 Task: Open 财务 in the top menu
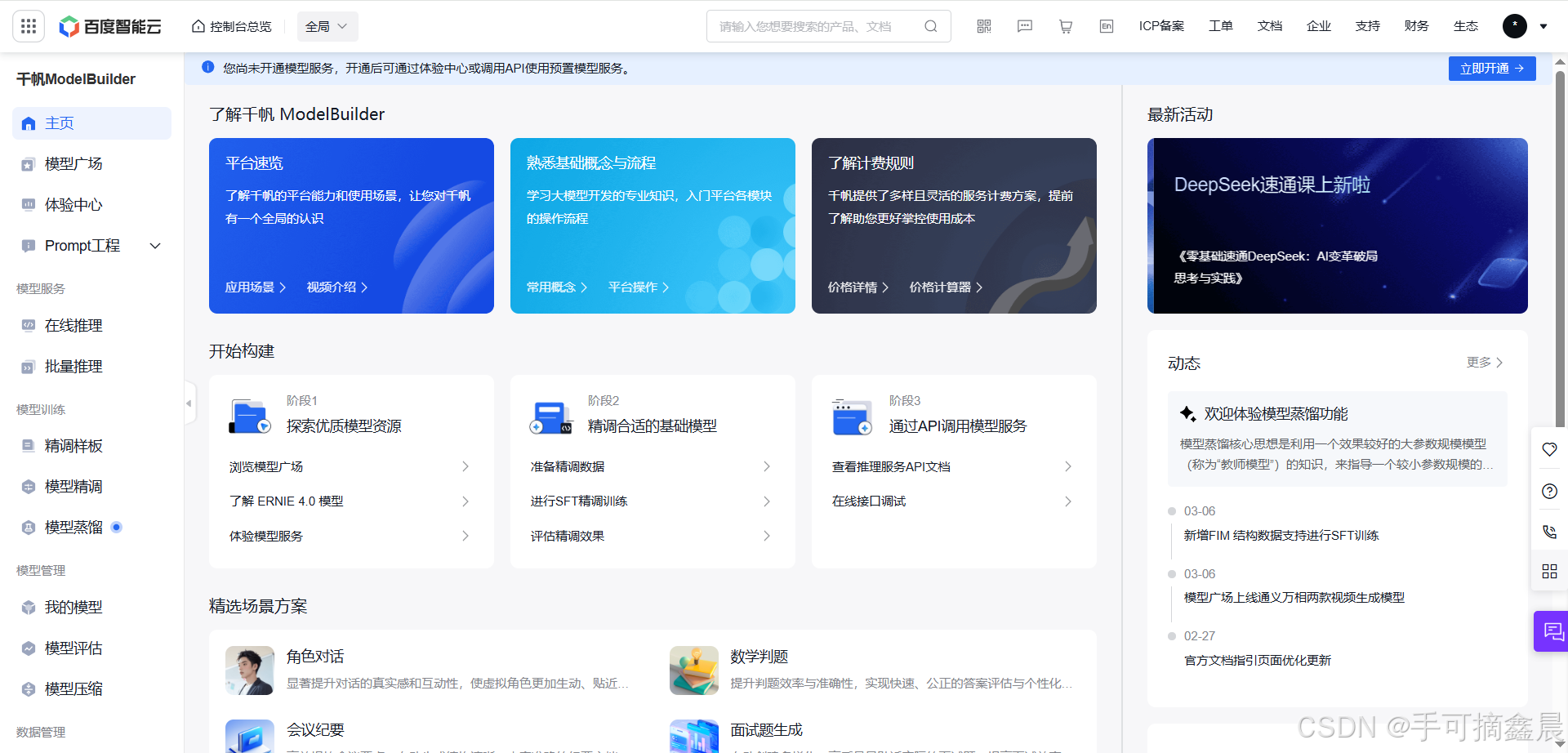tap(1417, 26)
